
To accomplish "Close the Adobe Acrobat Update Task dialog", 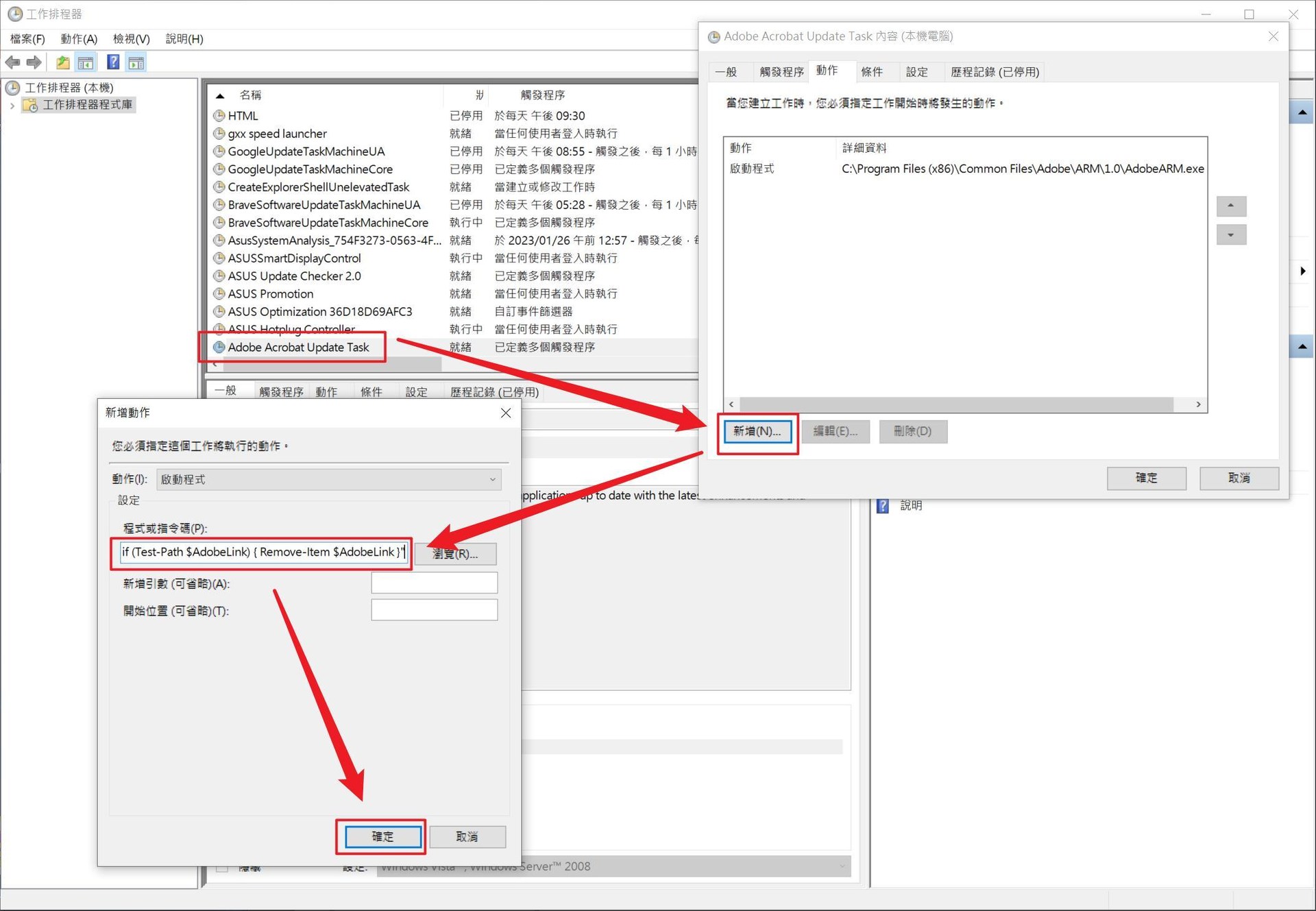I will click(1273, 36).
